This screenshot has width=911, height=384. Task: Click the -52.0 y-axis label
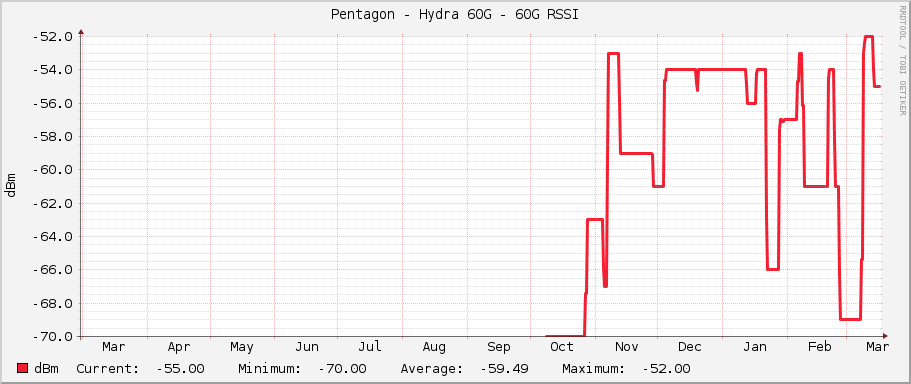(52, 37)
